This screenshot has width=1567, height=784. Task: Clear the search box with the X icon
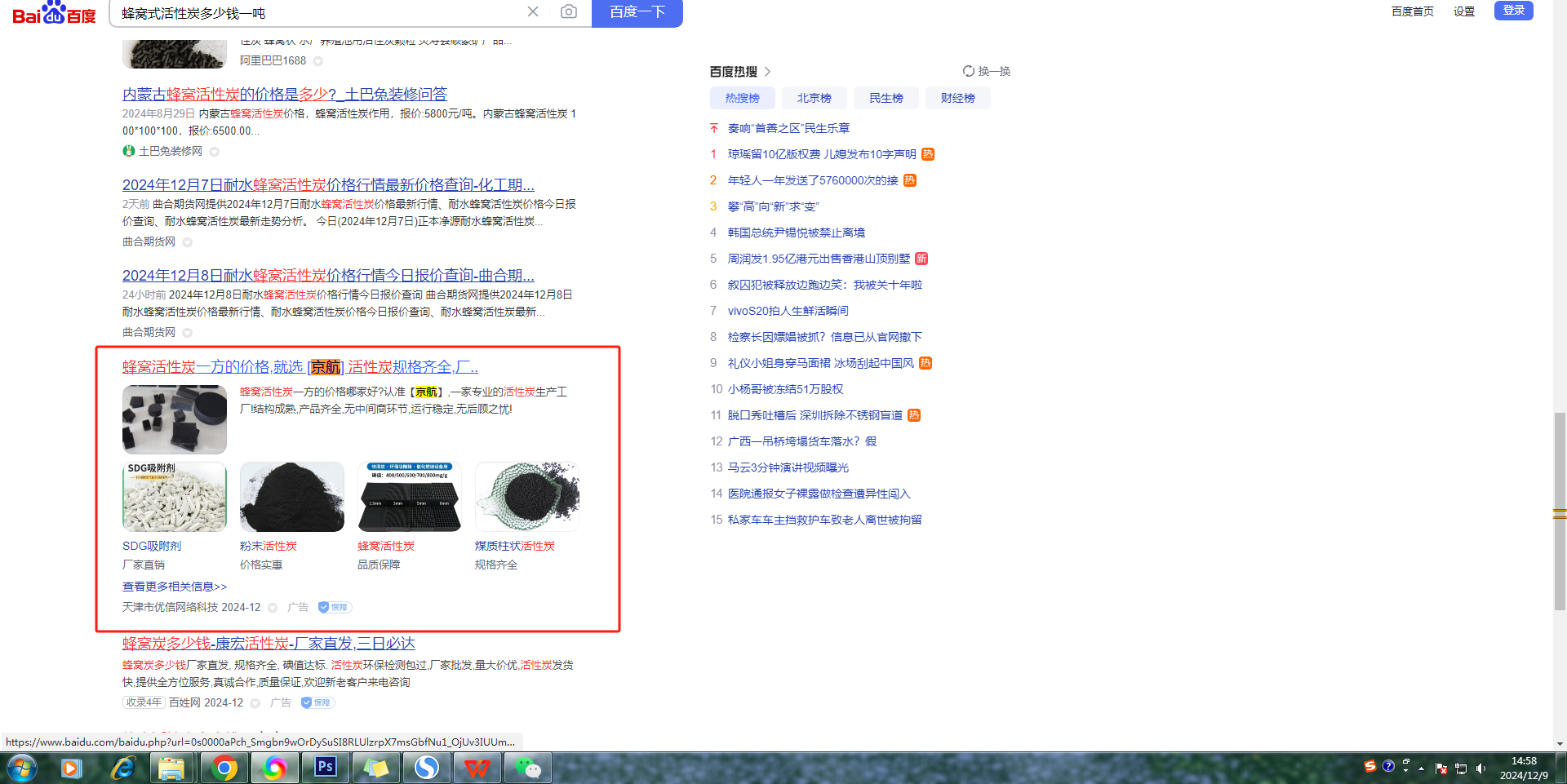533,11
